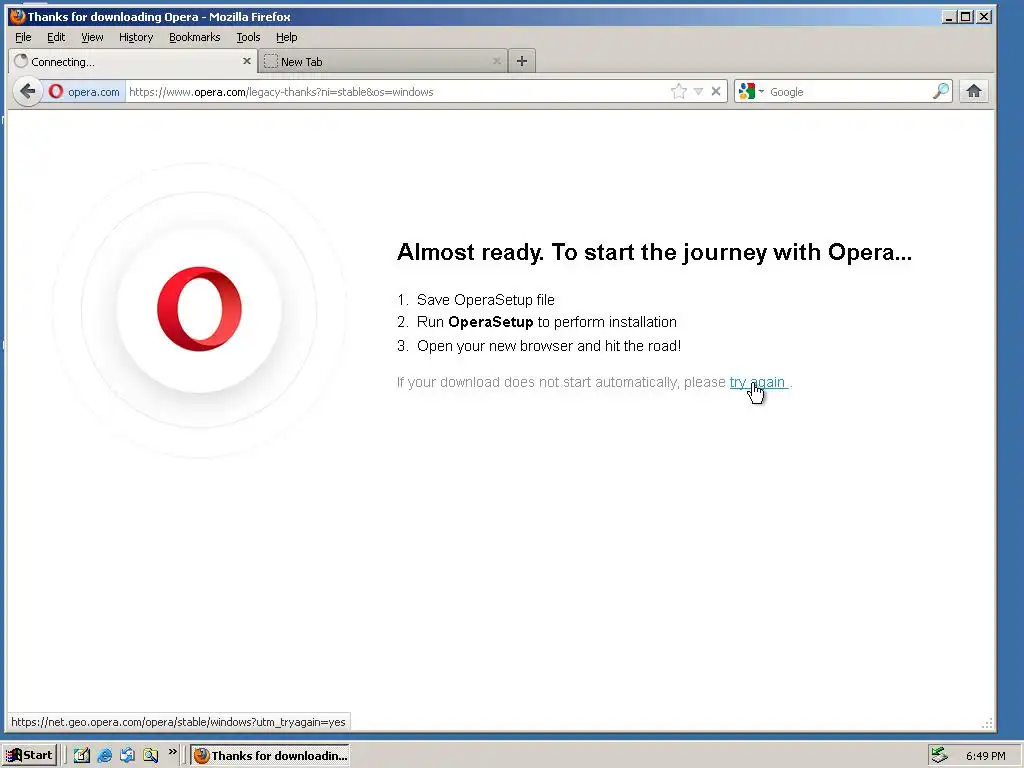Click the Firefox icon in title bar

pyautogui.click(x=18, y=16)
